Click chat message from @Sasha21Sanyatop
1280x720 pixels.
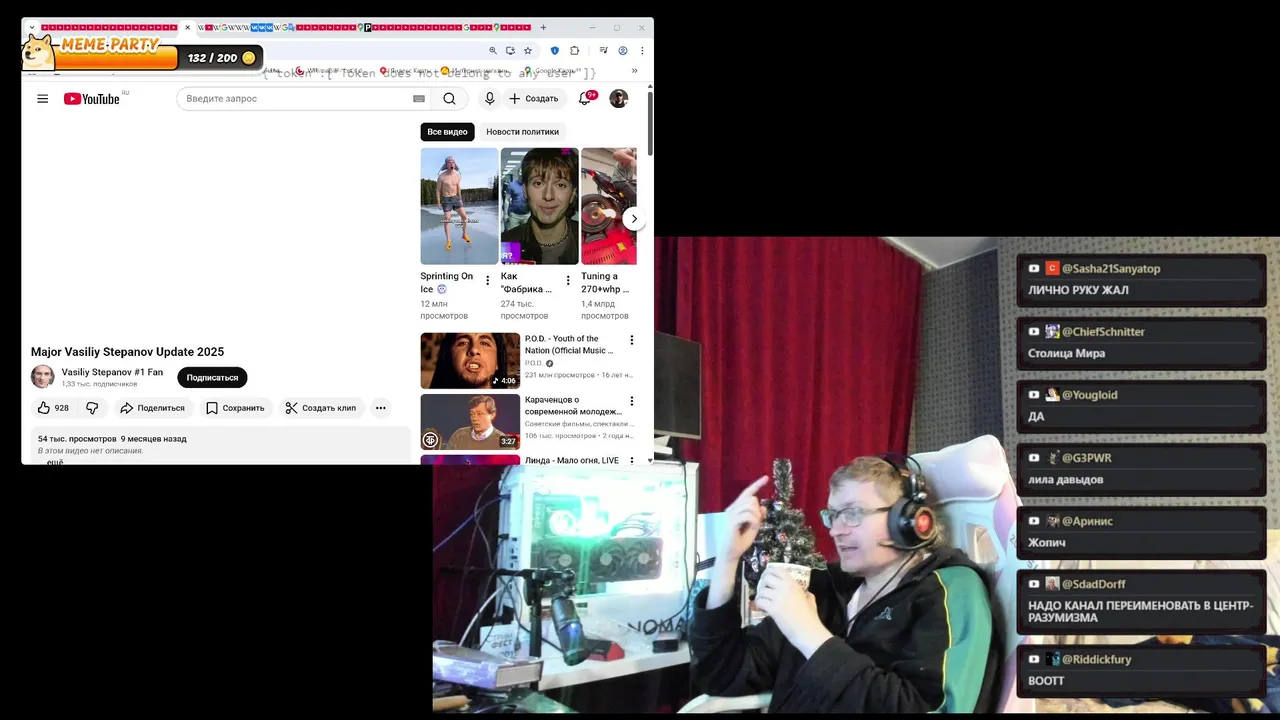[1141, 279]
